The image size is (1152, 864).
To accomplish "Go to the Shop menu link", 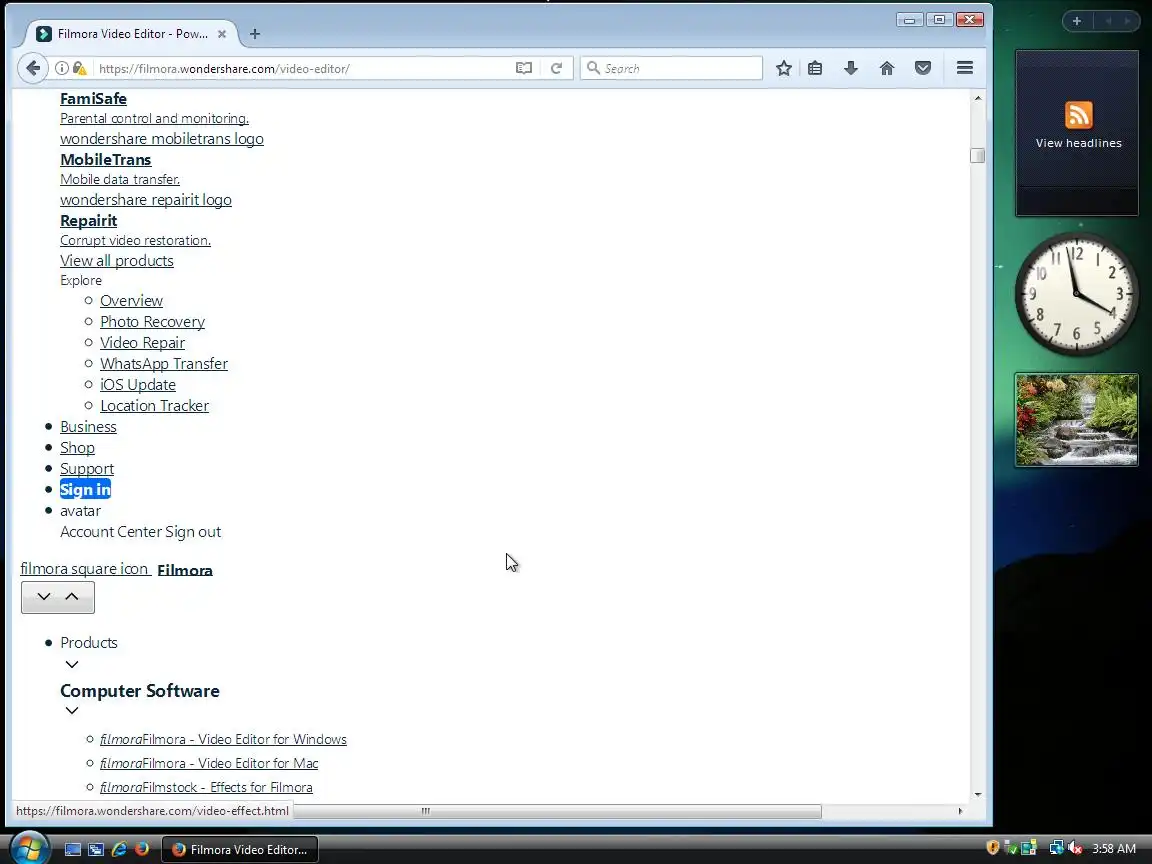I will tap(77, 447).
